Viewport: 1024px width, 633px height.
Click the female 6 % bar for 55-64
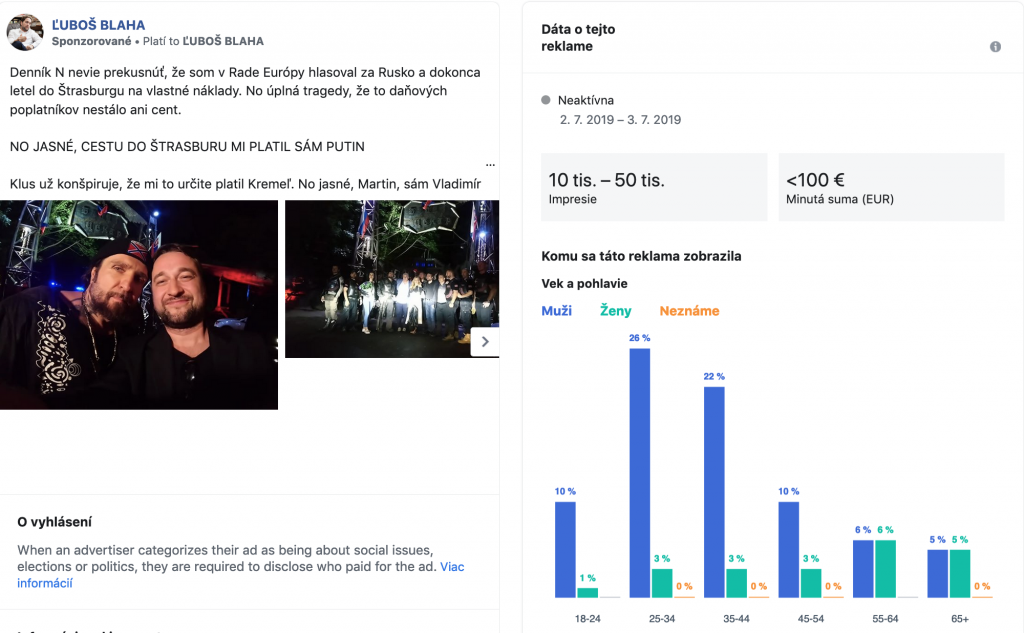pyautogui.click(x=886, y=569)
